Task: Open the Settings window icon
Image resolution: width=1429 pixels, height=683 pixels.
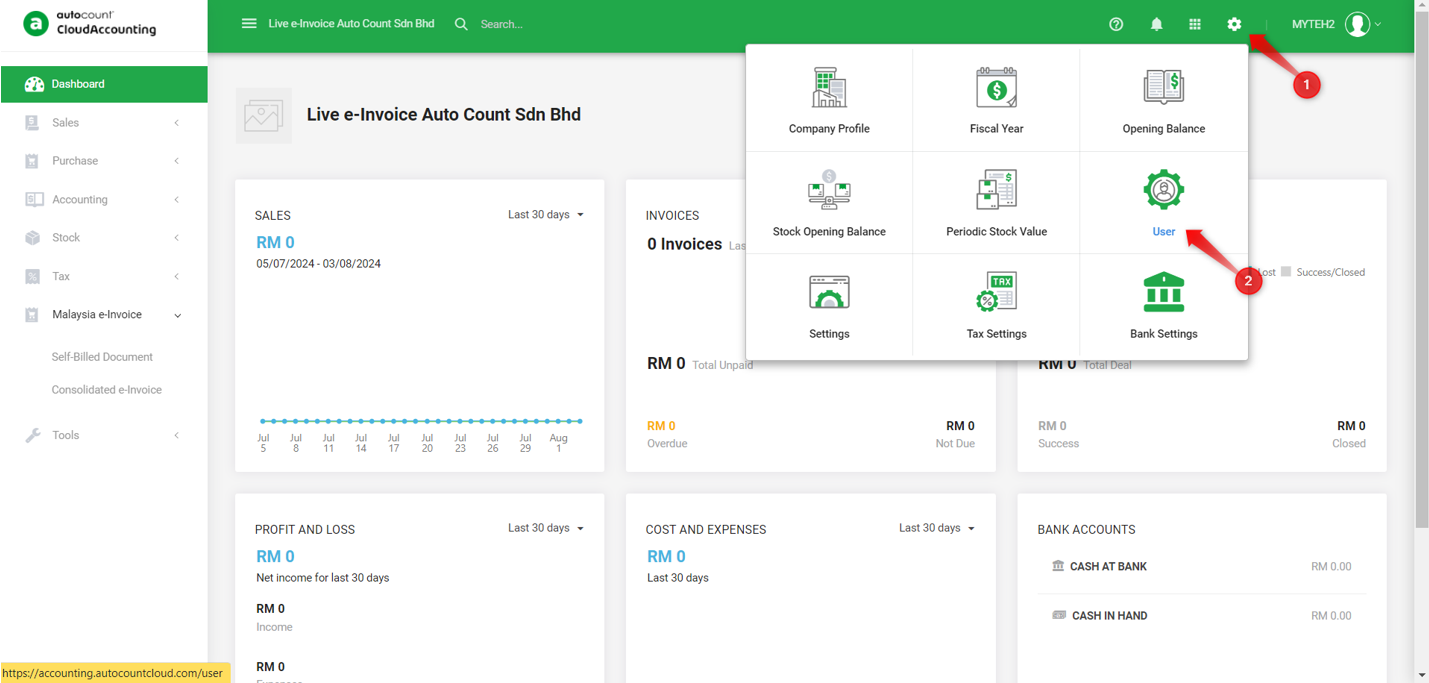Action: pyautogui.click(x=829, y=292)
